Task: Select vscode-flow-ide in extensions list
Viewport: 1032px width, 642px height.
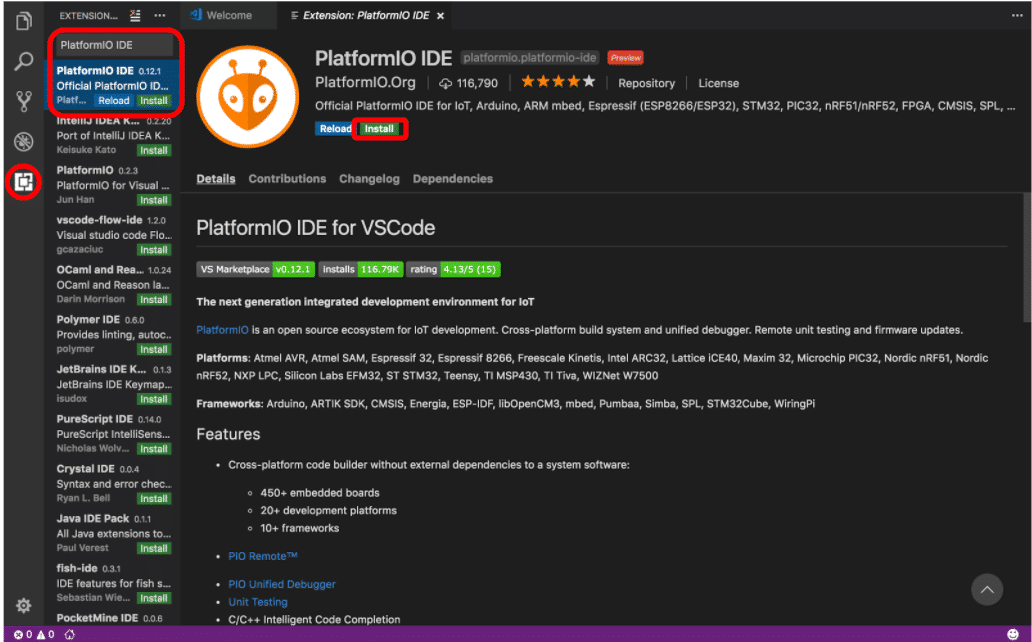Action: pyautogui.click(x=113, y=234)
